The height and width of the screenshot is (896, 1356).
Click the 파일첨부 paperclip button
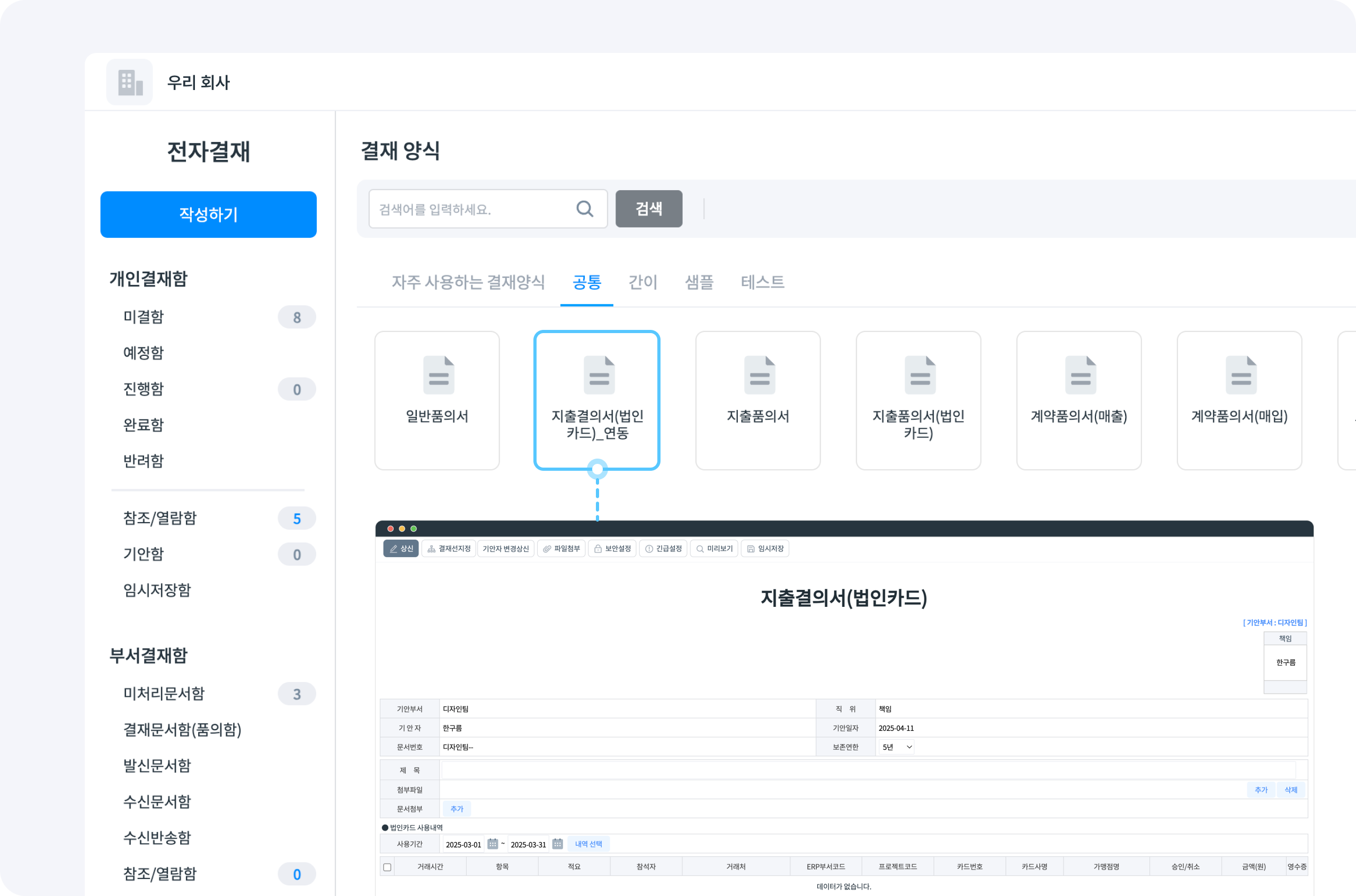pos(561,549)
